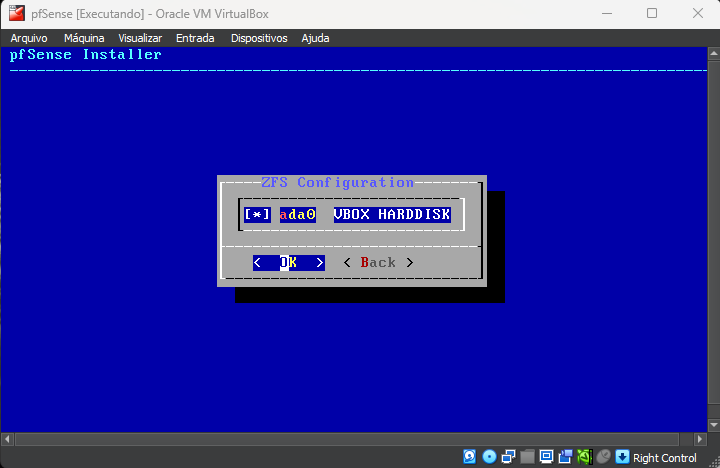
Task: Click the VirtualBox window title icon
Action: point(17,13)
